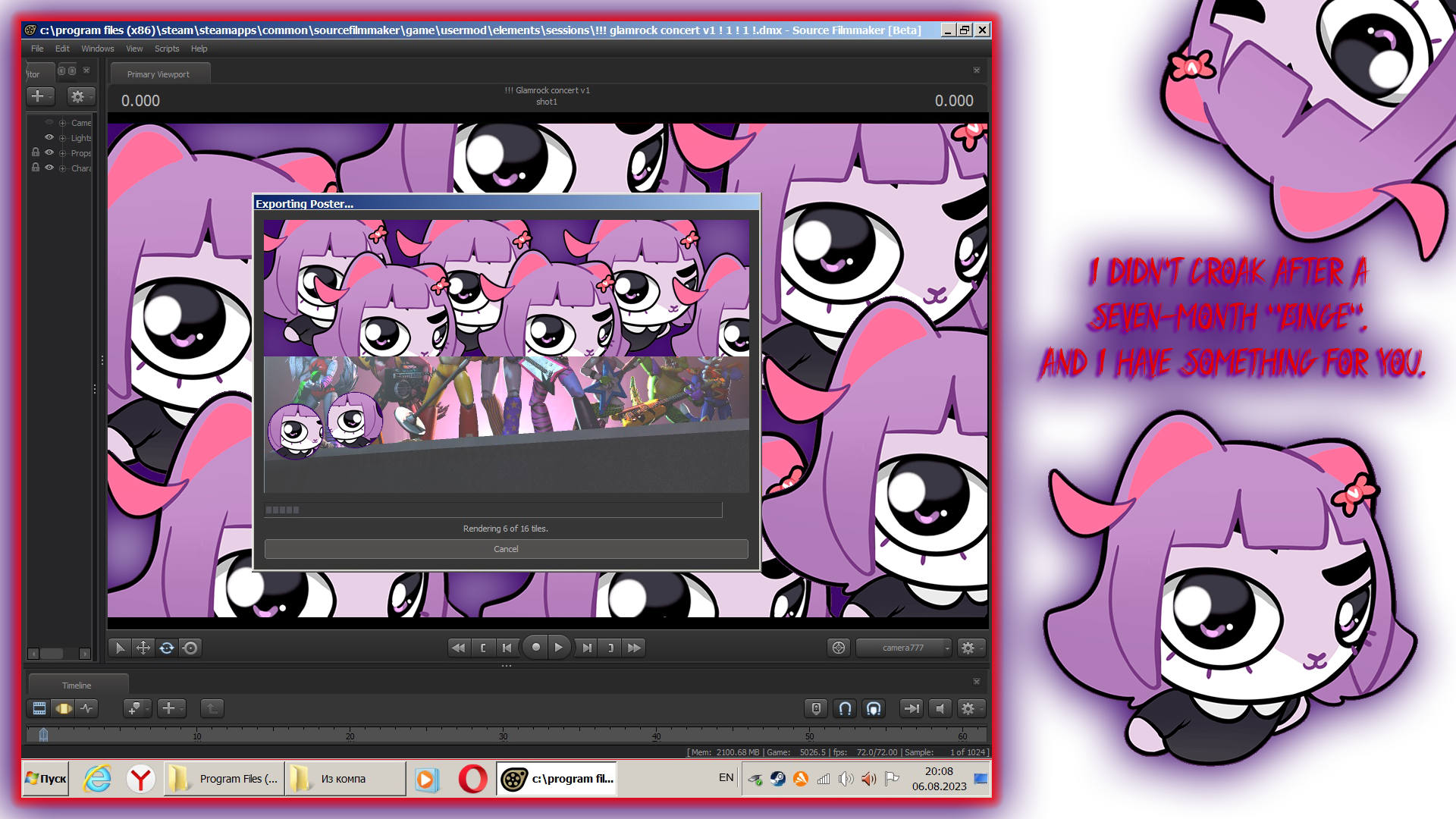Open timeline plus add dropdown

(x=171, y=708)
